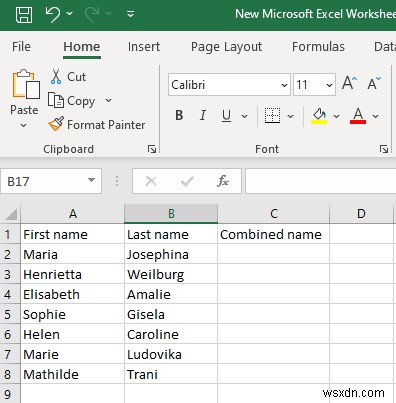Select cell containing 'Weilburg'
This screenshot has height=403, width=396.
(171, 274)
